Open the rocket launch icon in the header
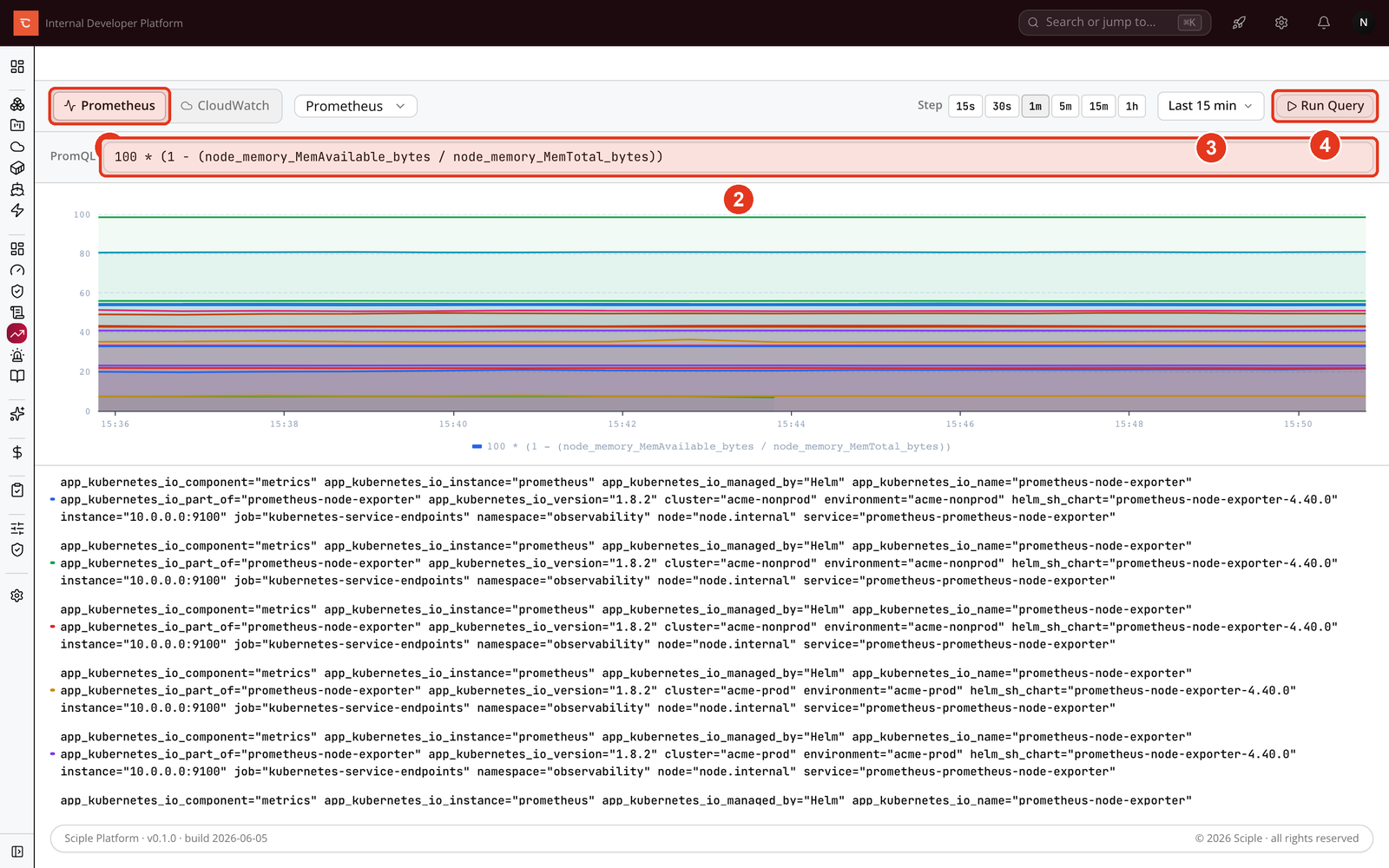 point(1239,23)
